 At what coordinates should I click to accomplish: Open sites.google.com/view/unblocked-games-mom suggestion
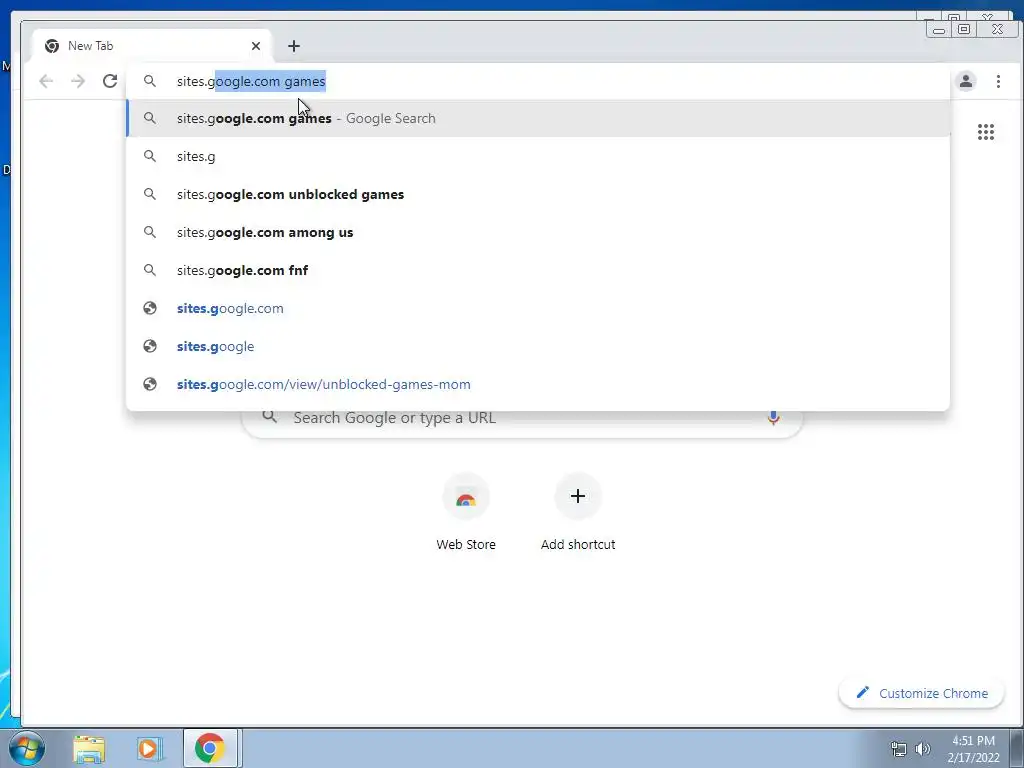(x=538, y=384)
